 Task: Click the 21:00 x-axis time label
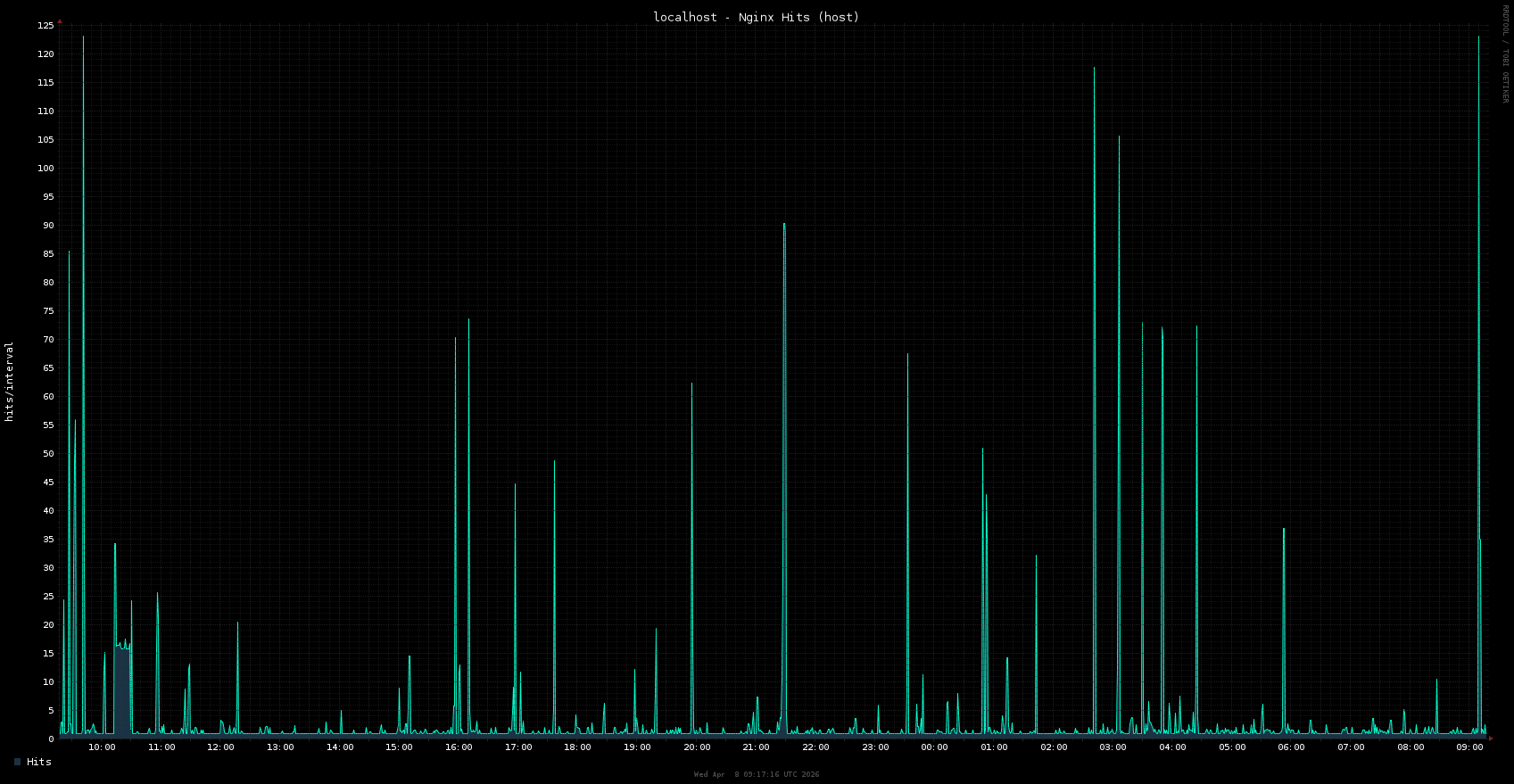(757, 747)
